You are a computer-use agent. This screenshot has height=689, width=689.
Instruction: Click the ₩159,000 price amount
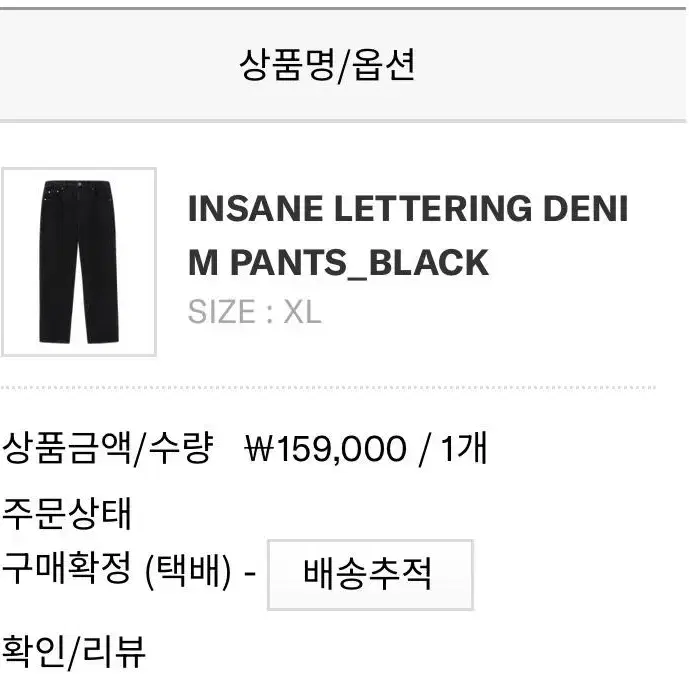pyautogui.click(x=325, y=449)
